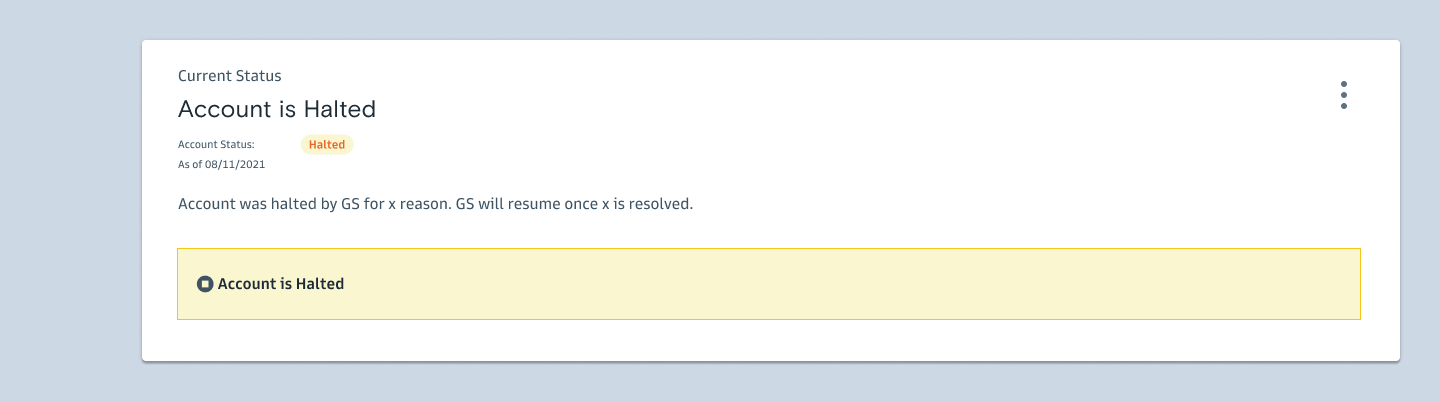Click the sentence GS will resume once x is resolved
Screen dimensions: 1440x401
tap(574, 204)
